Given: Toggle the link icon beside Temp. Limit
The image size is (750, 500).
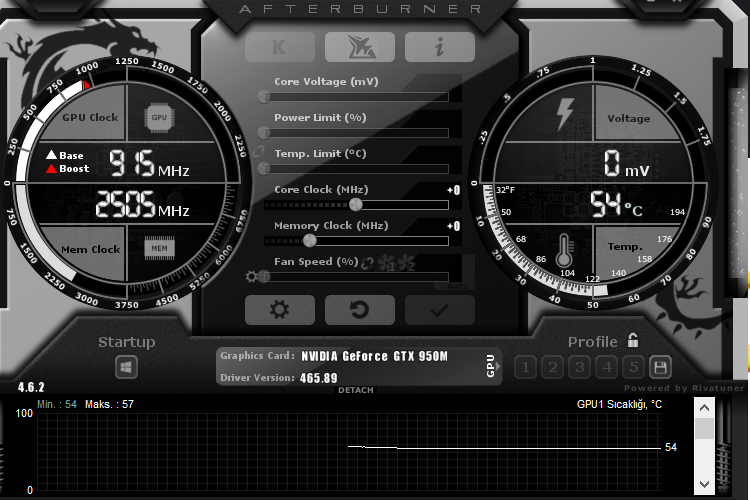Looking at the screenshot, I should pyautogui.click(x=258, y=152).
